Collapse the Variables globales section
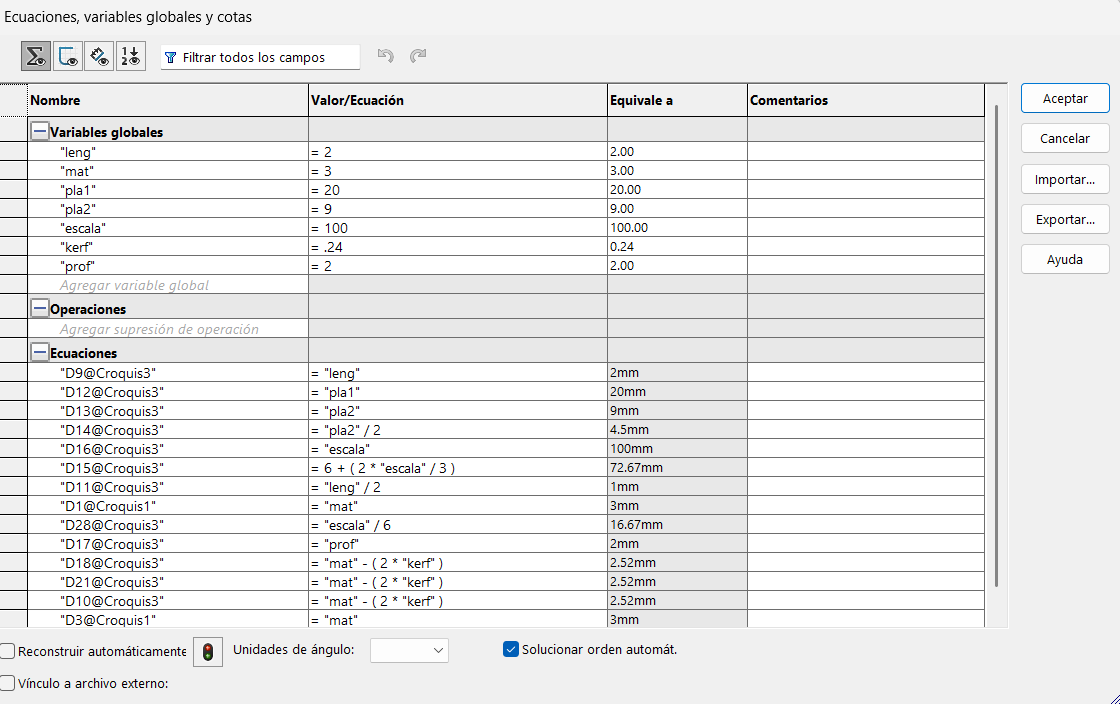The image size is (1120, 704). (39, 131)
